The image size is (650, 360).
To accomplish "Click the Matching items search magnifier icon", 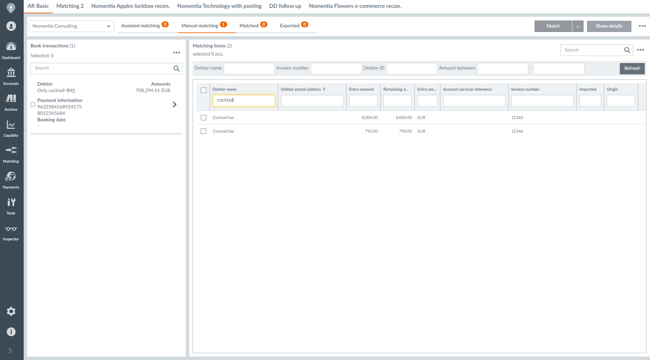I will pyautogui.click(x=627, y=50).
